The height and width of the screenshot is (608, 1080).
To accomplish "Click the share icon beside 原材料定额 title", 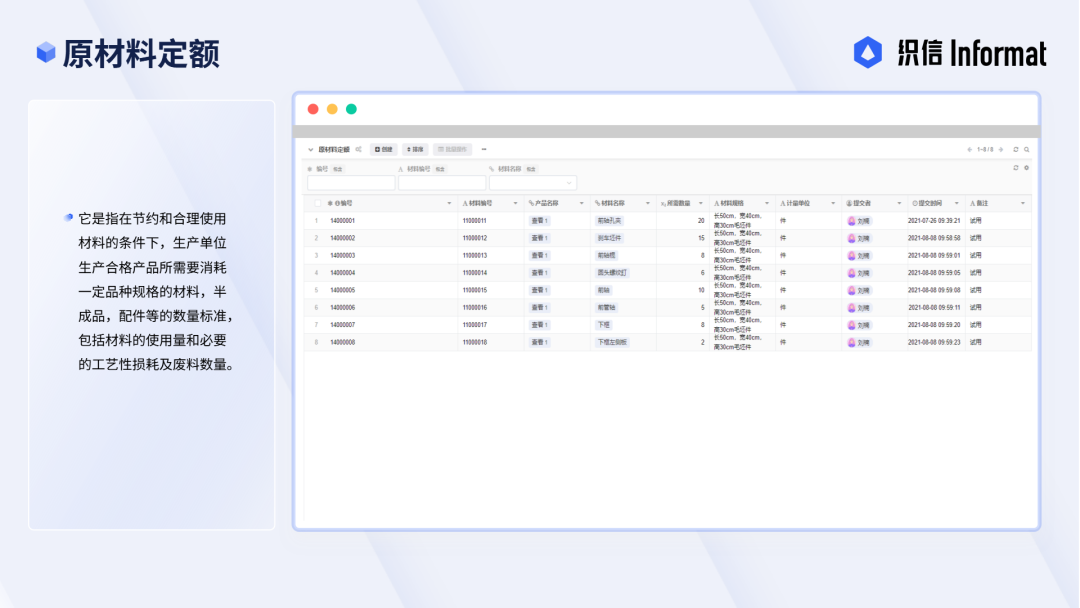I will 358,149.
